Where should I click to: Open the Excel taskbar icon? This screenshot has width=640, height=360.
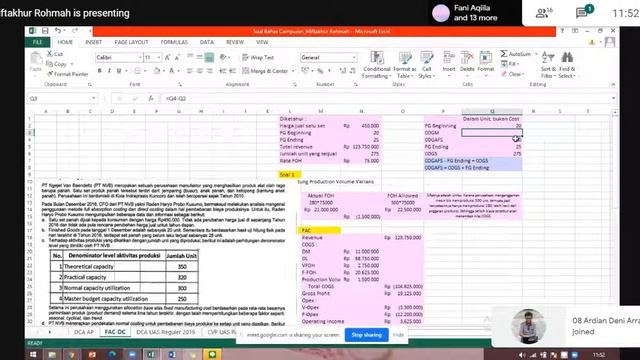pos(151,354)
